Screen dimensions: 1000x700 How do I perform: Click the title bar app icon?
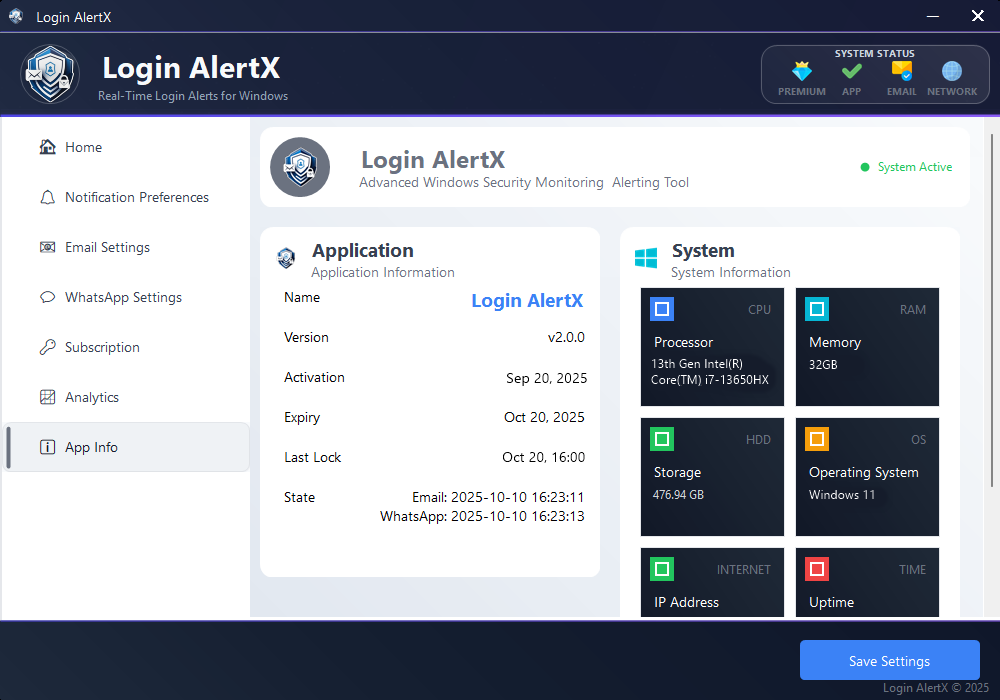tap(16, 17)
